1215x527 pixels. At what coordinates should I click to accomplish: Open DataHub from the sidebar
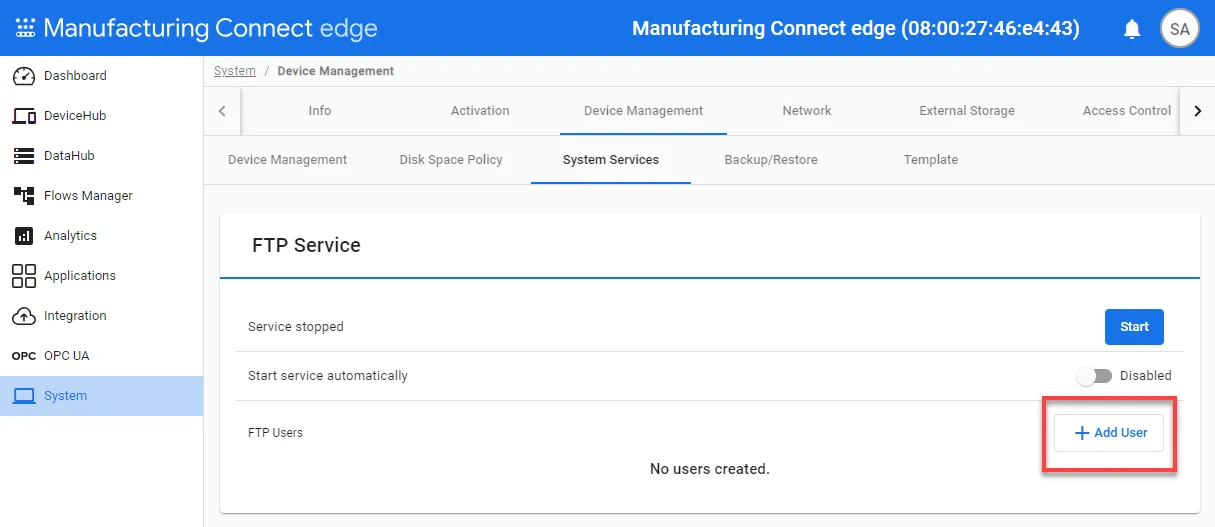click(101, 156)
